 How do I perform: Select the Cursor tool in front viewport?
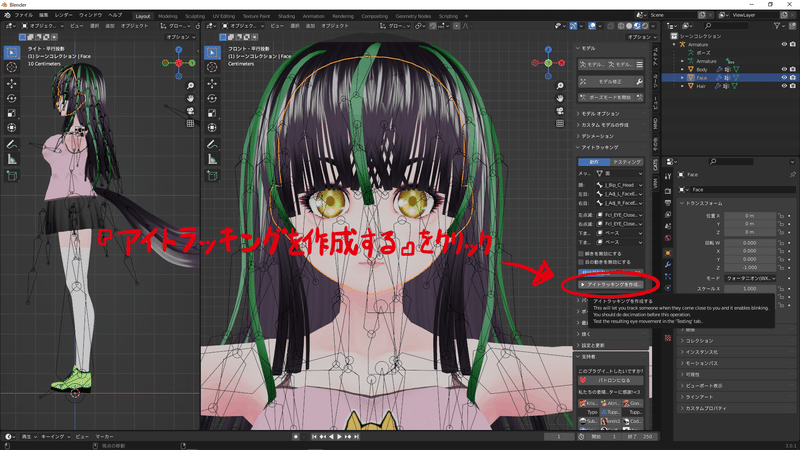coord(212,67)
